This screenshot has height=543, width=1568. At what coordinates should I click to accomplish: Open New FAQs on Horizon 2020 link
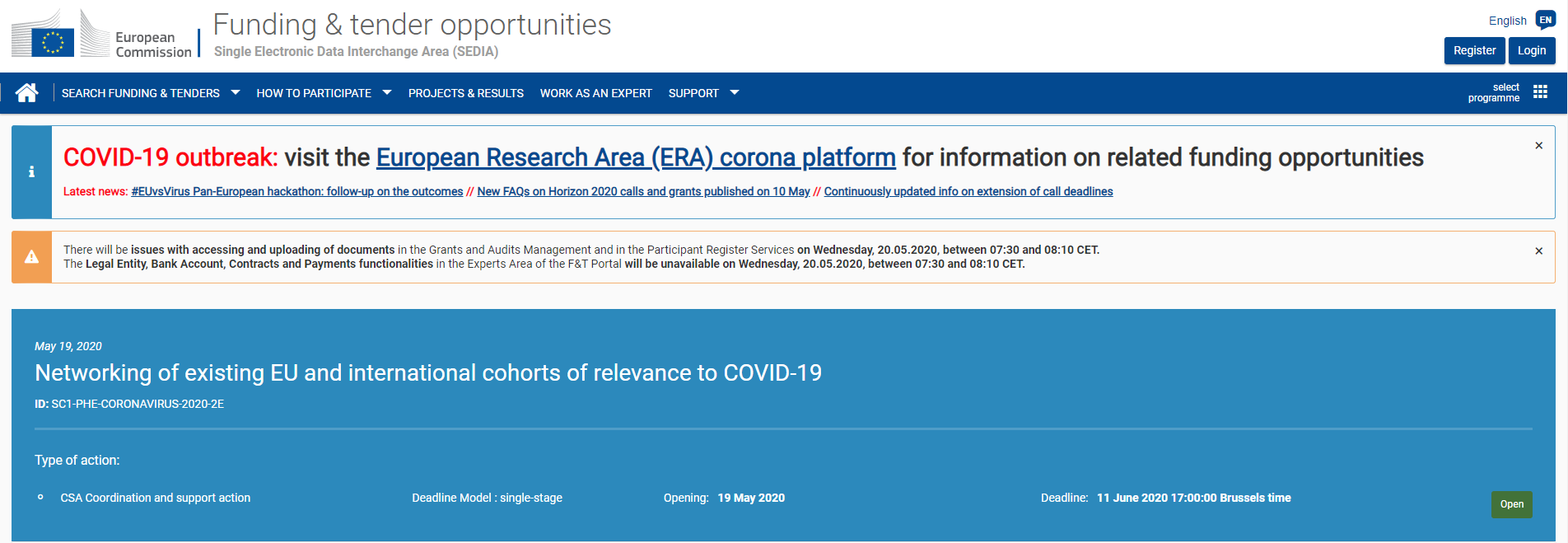click(x=644, y=192)
